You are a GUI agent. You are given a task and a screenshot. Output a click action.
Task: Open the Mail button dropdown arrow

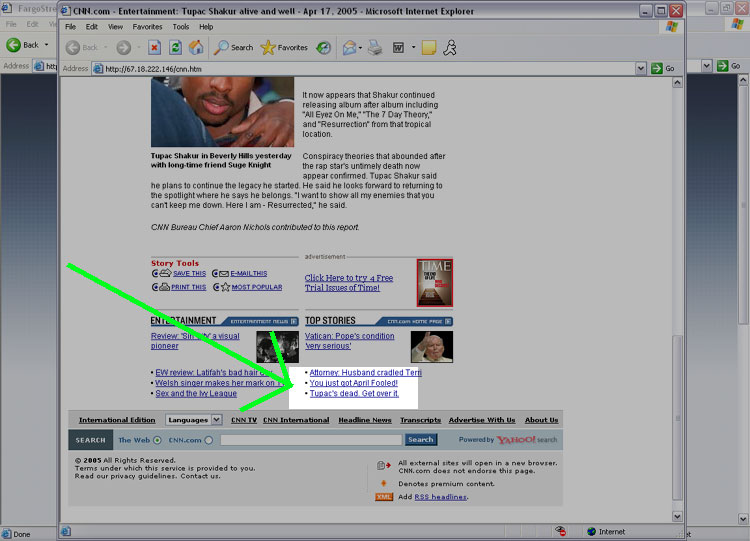360,47
